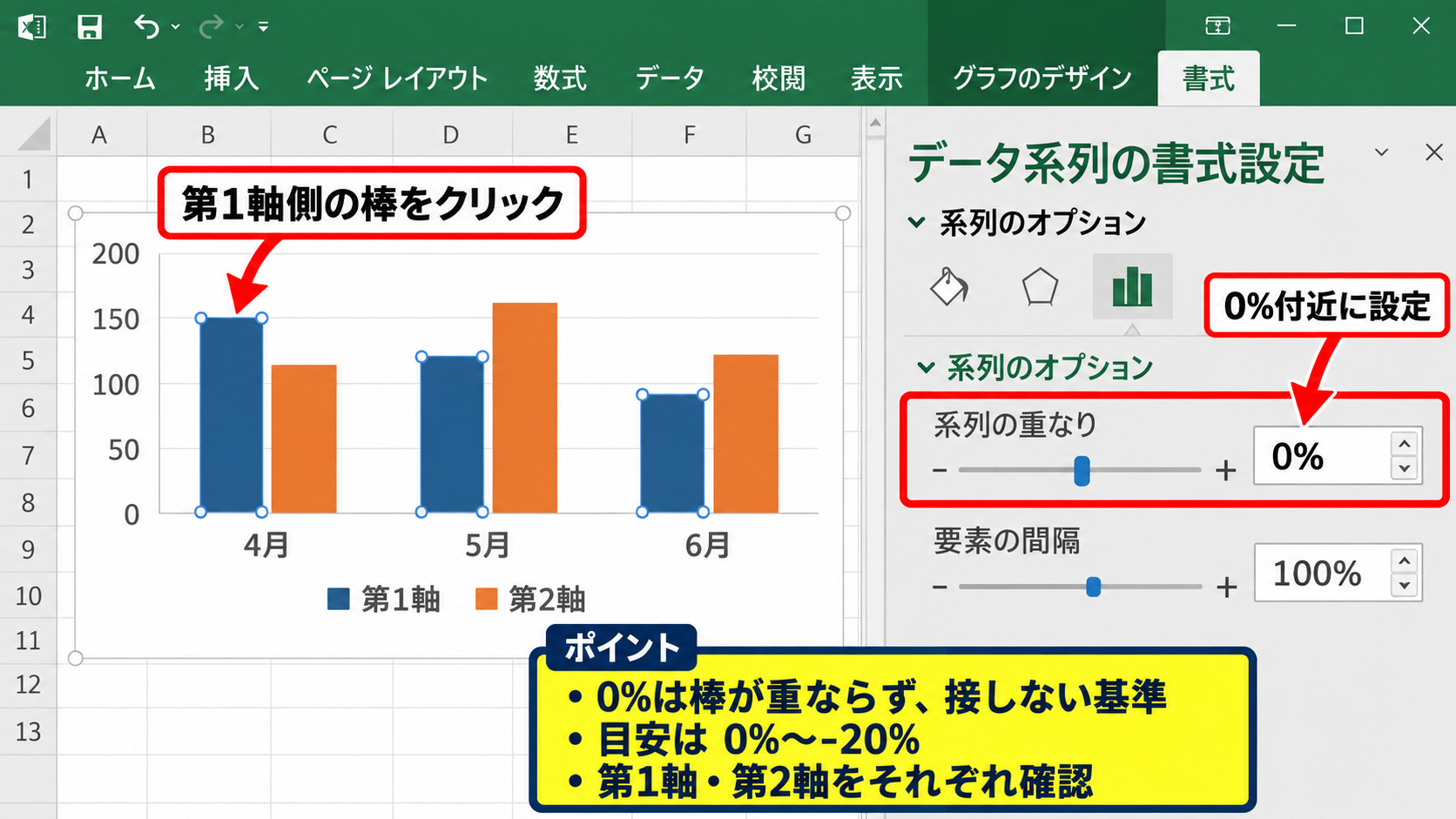
Task: Switch to the 校閲 tab
Action: 779,78
